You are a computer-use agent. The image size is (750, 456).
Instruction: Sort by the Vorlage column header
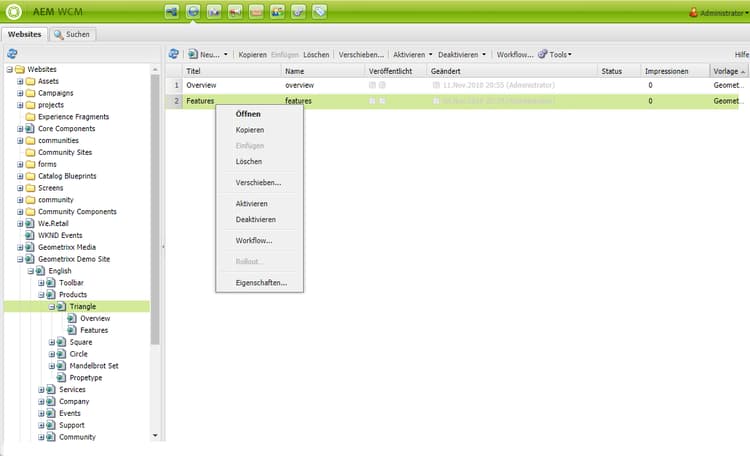(729, 71)
